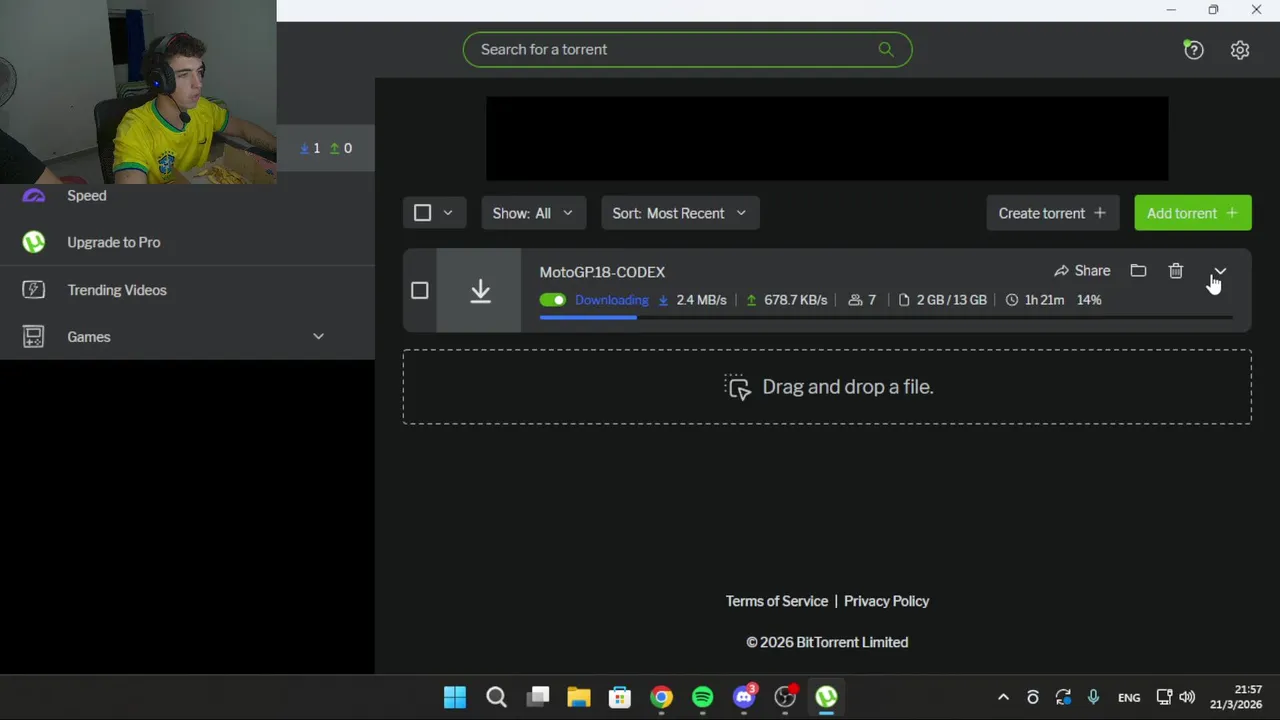Open the Windows Start menu
1280x720 pixels.
(x=455, y=697)
